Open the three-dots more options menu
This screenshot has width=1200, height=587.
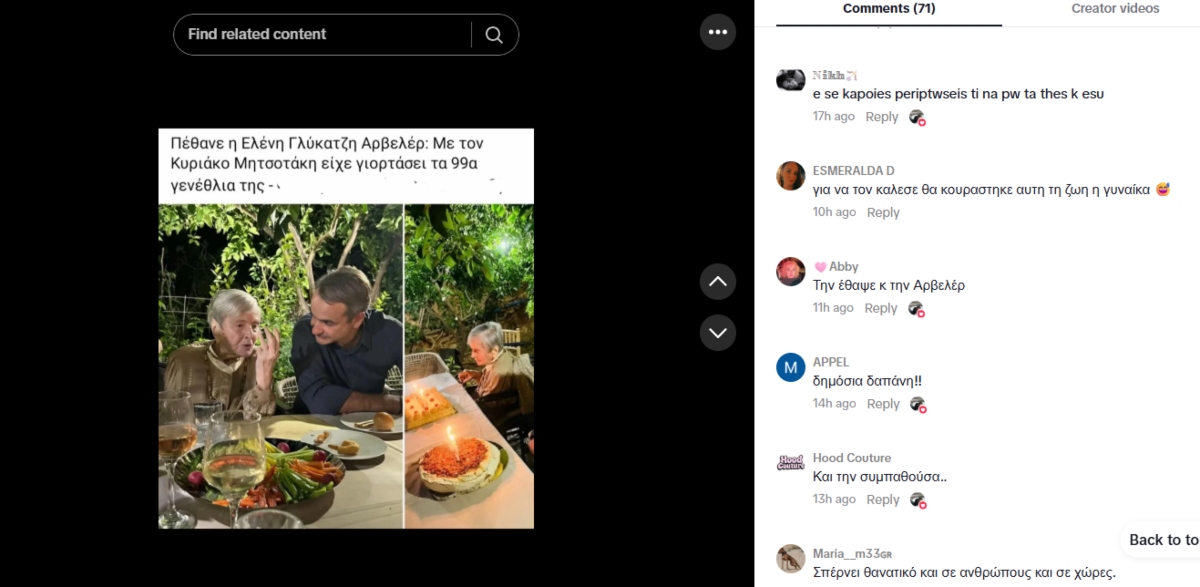point(718,32)
